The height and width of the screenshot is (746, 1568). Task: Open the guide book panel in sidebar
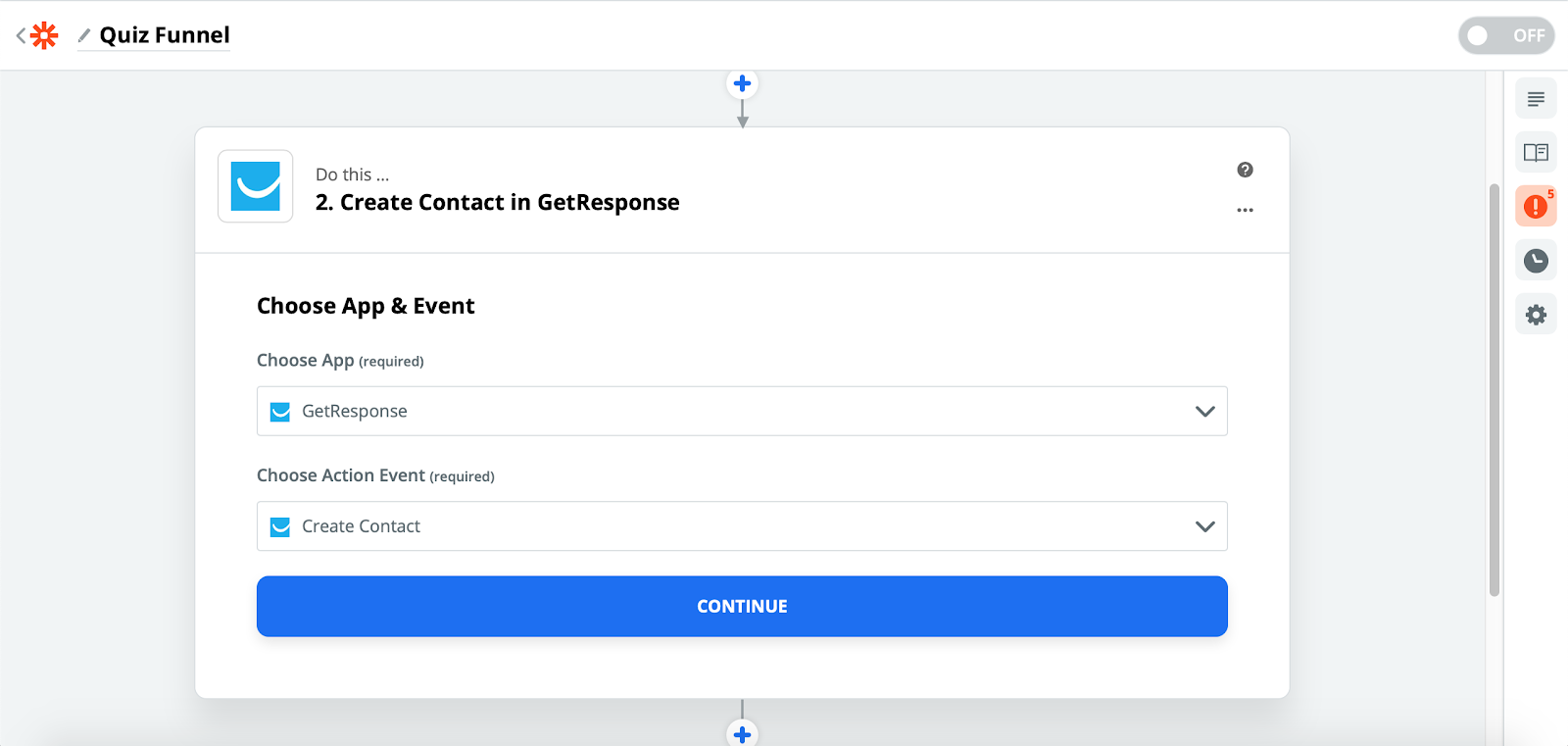tap(1536, 152)
